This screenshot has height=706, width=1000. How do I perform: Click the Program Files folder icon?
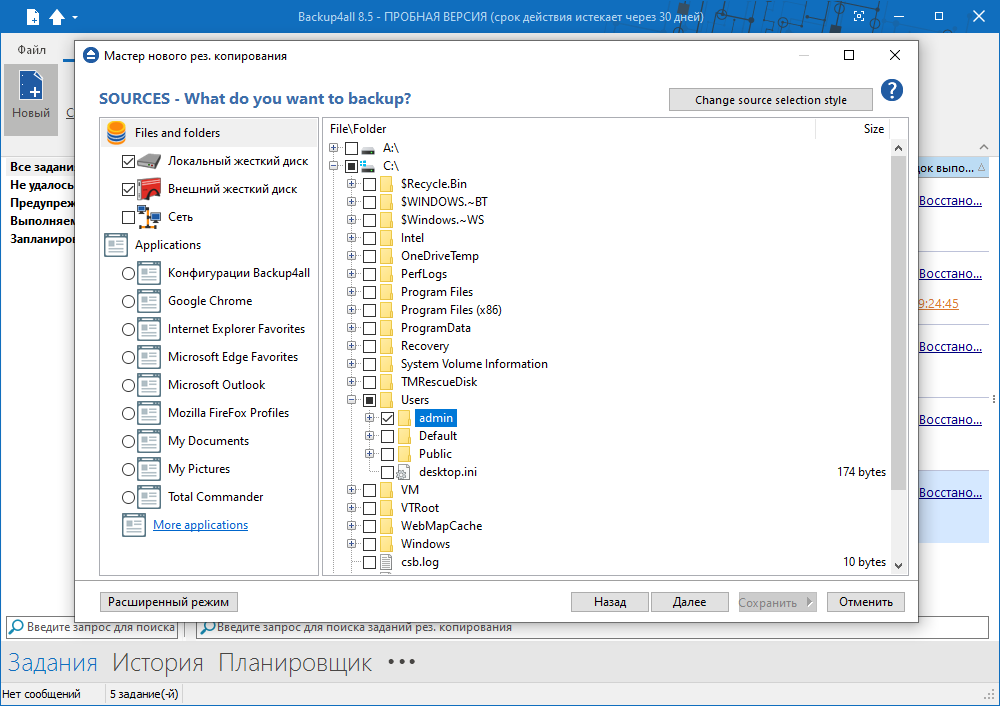[x=386, y=292]
